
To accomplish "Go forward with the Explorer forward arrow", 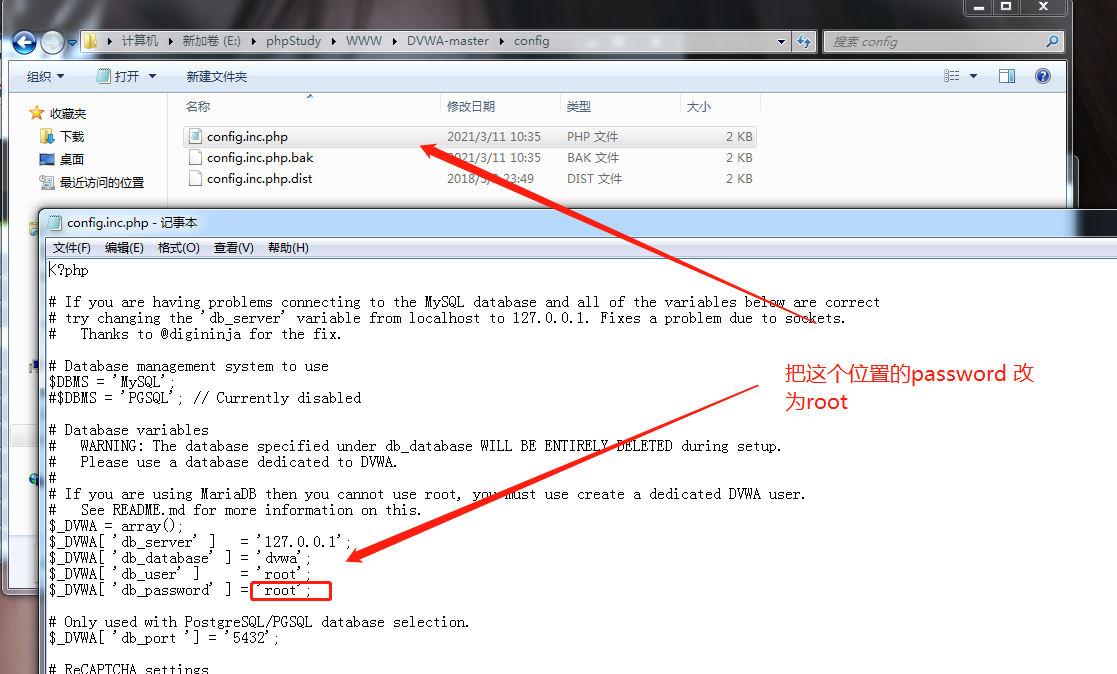I will (52, 43).
